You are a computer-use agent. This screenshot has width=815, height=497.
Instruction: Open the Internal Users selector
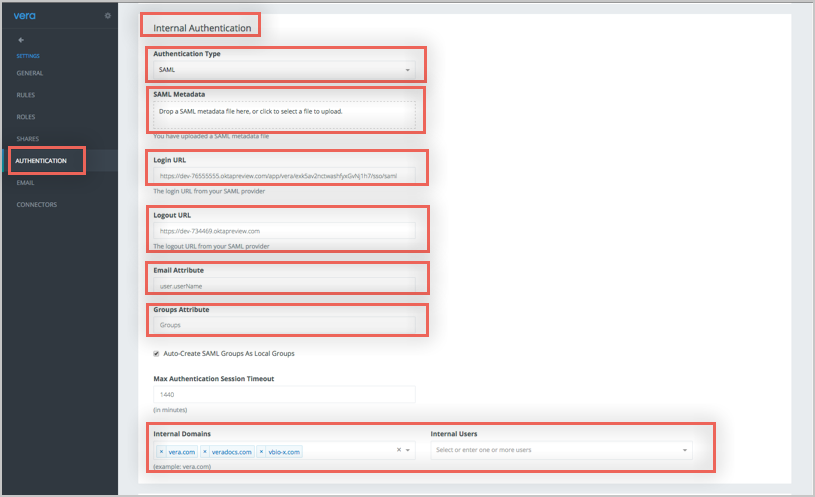(560, 451)
